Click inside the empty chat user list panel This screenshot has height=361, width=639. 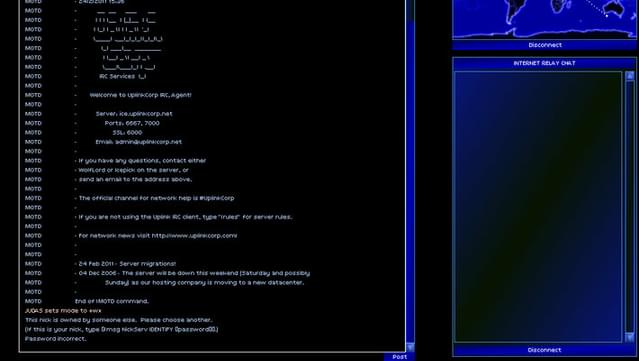click(x=538, y=207)
